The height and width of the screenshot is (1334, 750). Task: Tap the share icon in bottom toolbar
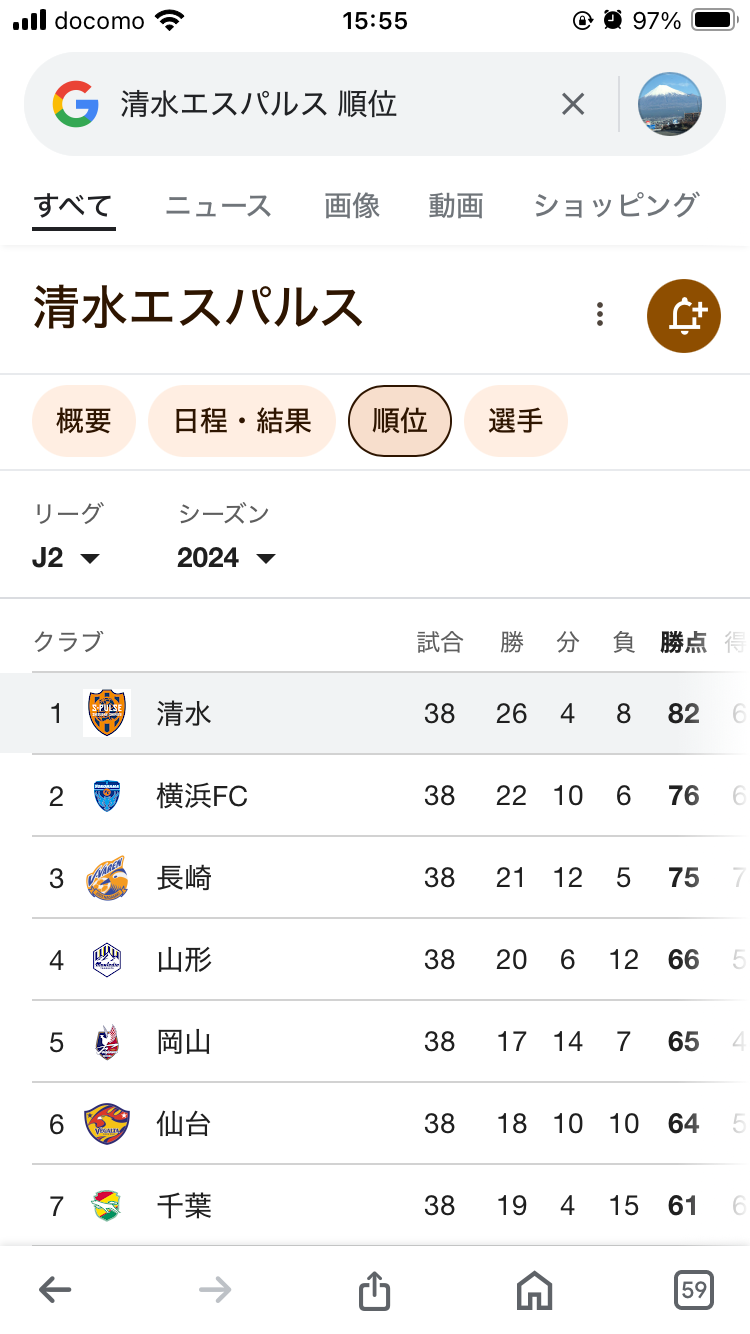click(x=374, y=1290)
